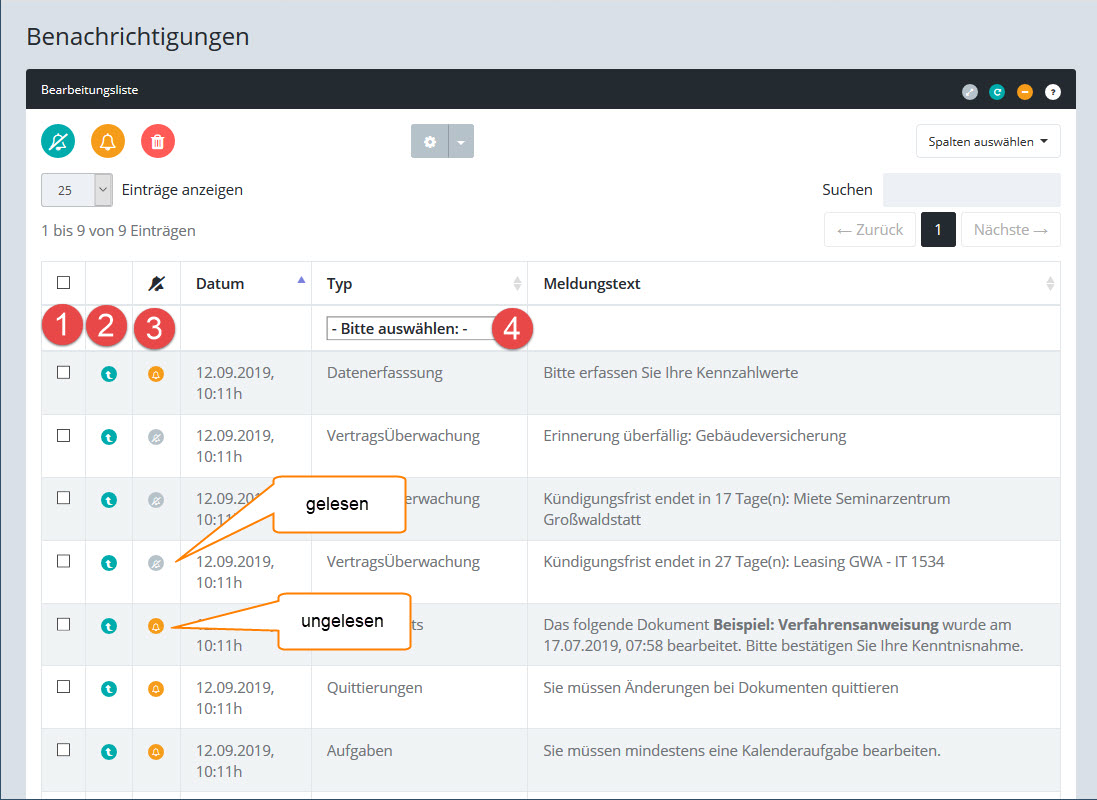
Task: Click the white help question mark icon
Action: click(x=1052, y=92)
